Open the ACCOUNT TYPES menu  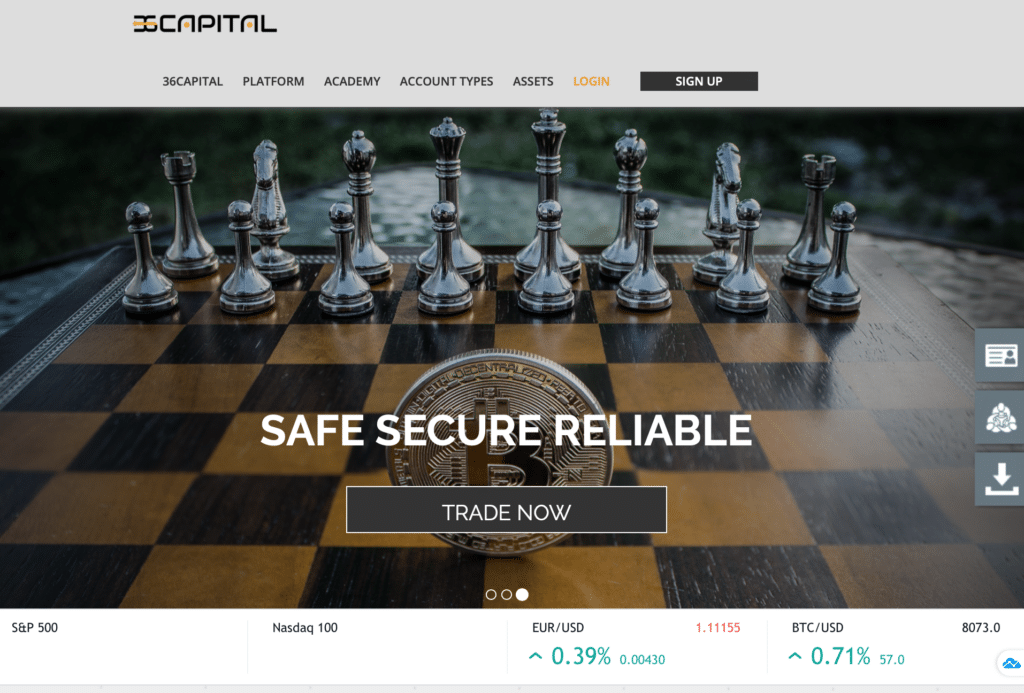(446, 82)
